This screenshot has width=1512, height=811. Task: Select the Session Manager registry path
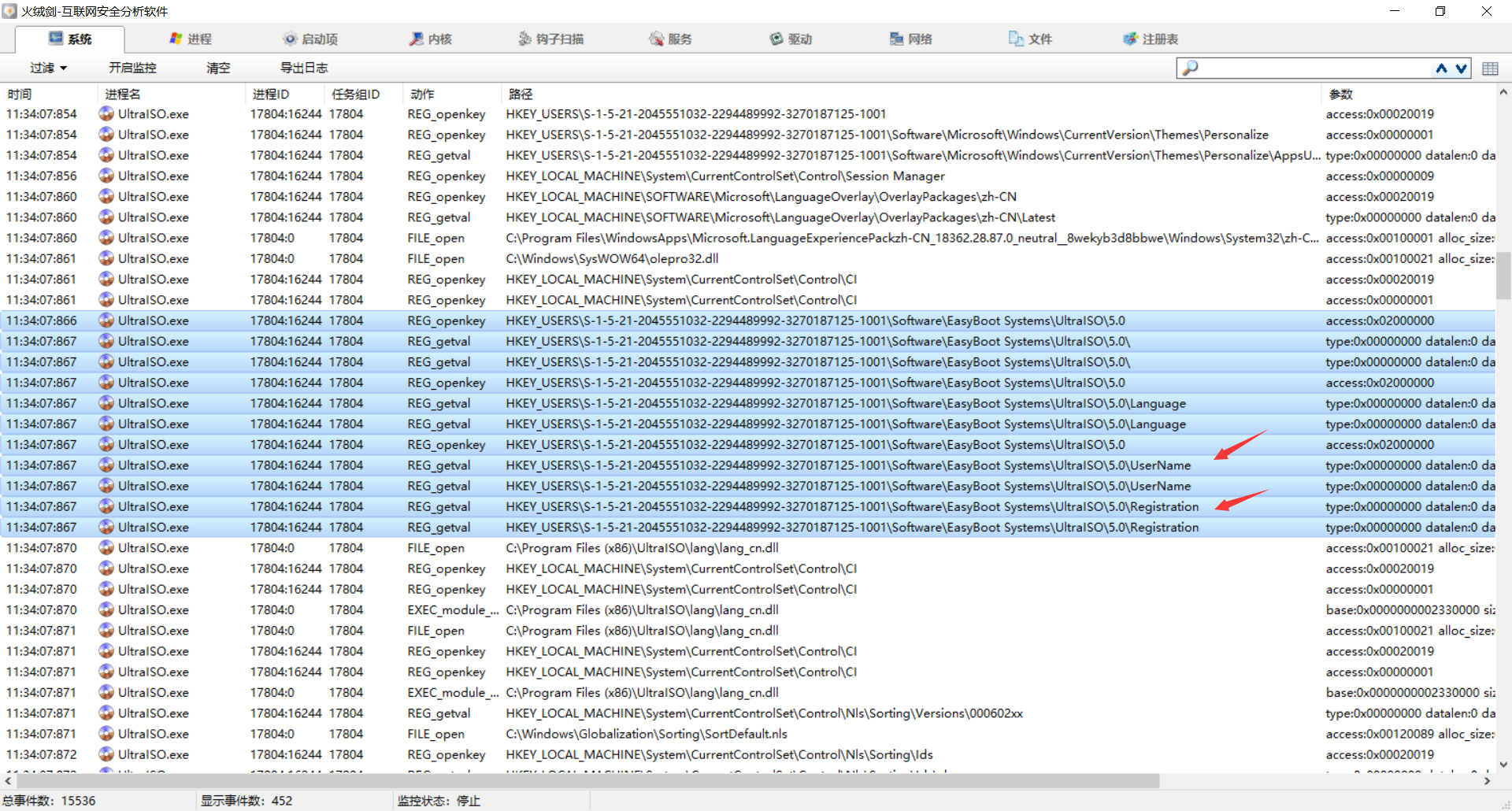(x=725, y=176)
